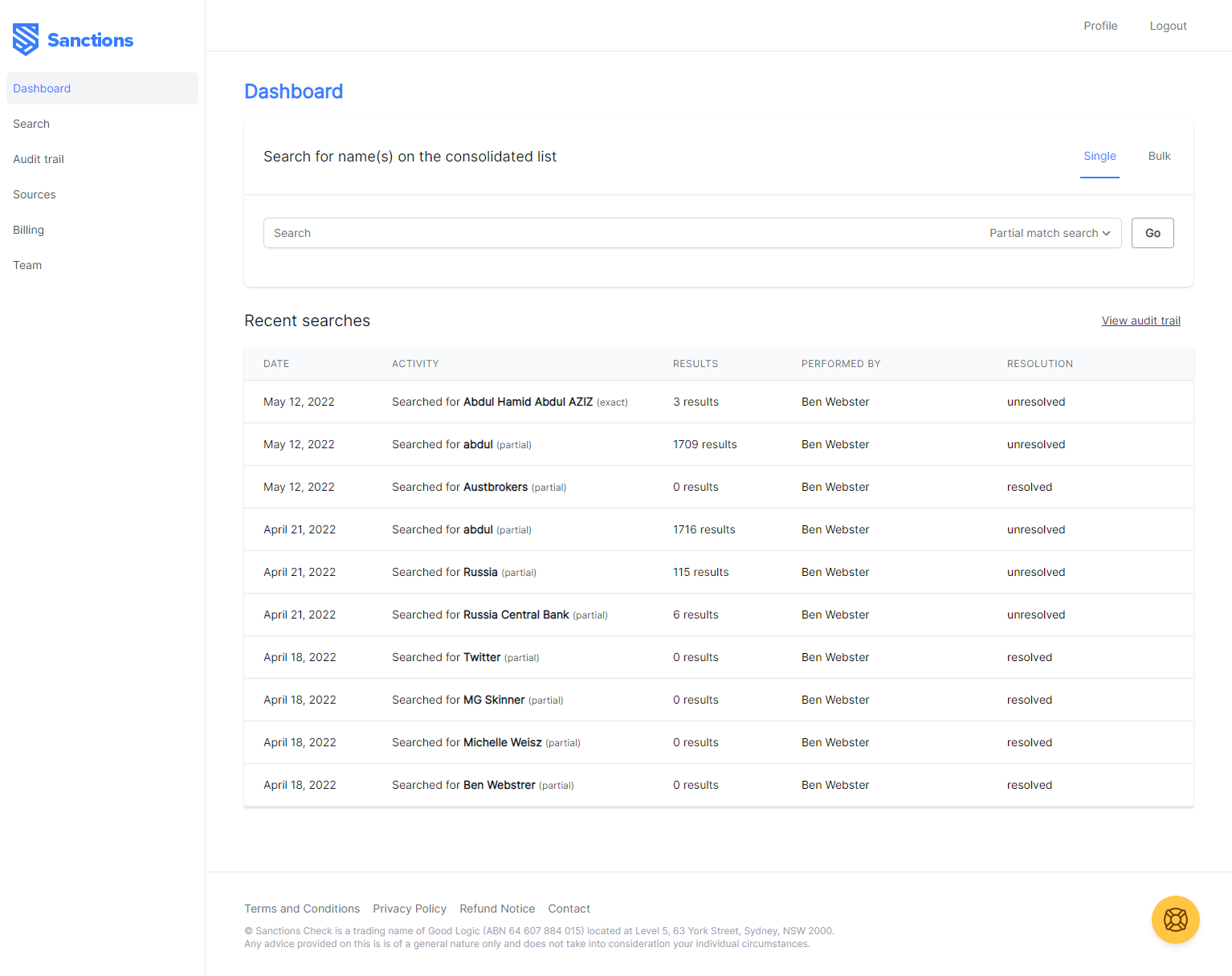The height and width of the screenshot is (976, 1232).
Task: Switch to the Bulk search tab
Action: tap(1159, 156)
